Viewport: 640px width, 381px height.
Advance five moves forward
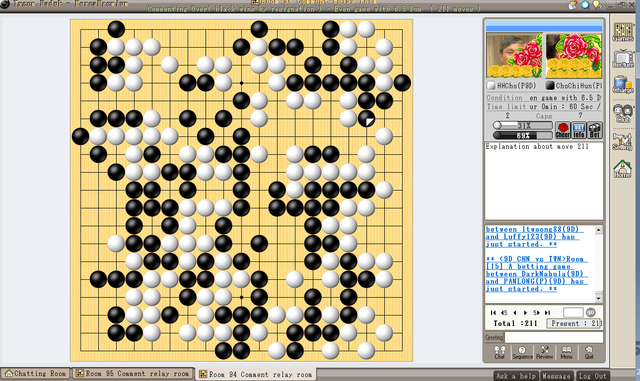536,313
